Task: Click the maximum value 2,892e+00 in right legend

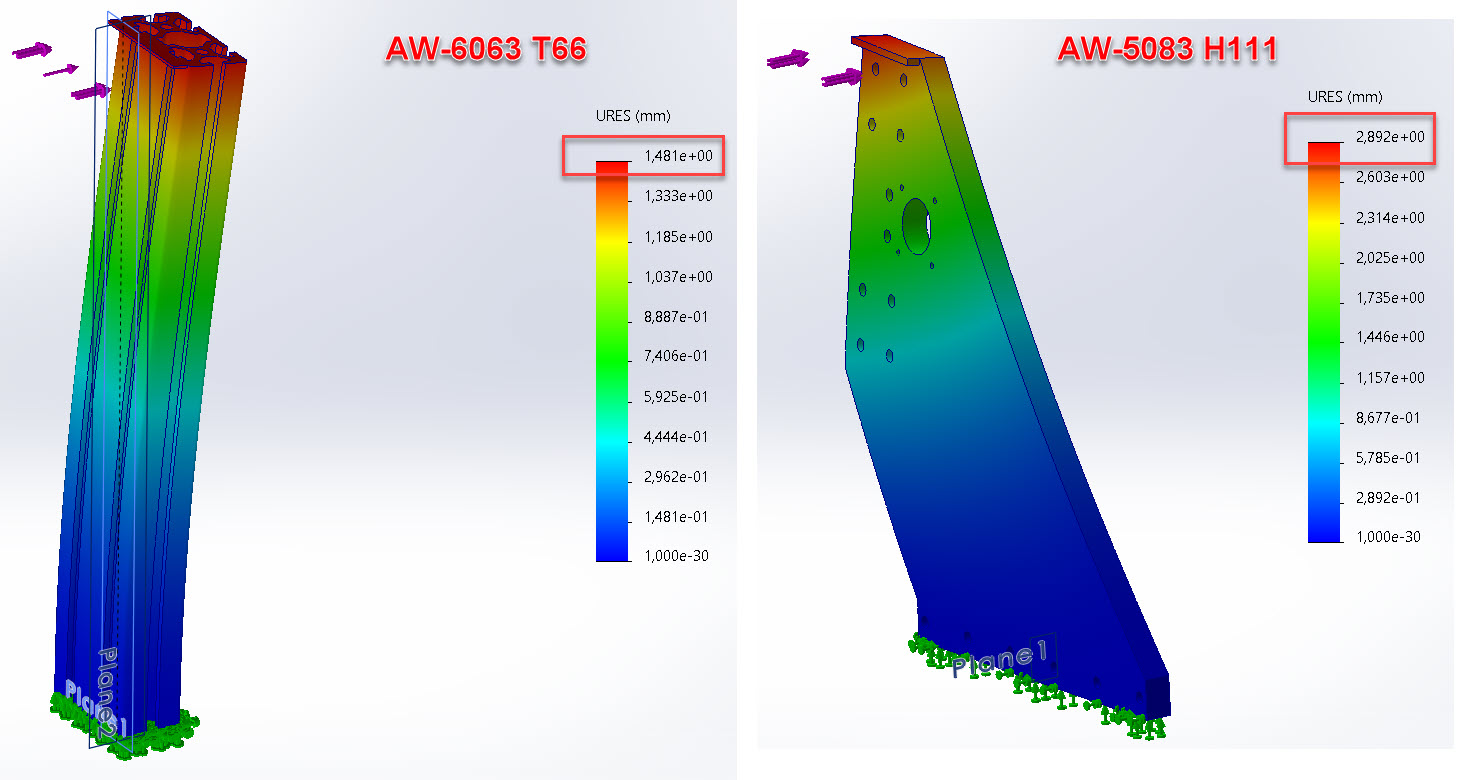Action: coord(1390,137)
